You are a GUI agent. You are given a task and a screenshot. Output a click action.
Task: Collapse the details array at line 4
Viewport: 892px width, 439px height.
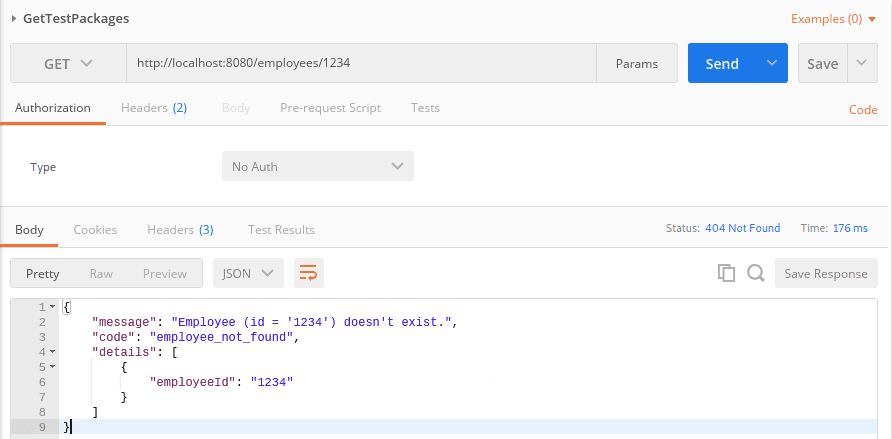coord(52,352)
